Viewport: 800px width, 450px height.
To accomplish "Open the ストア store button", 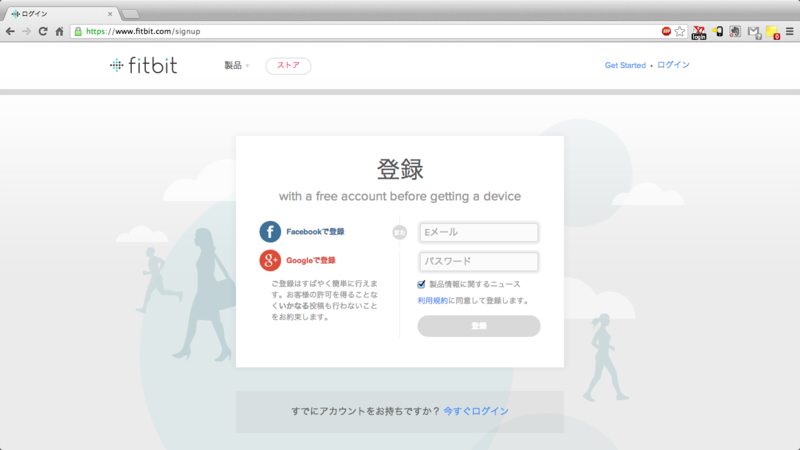I will pyautogui.click(x=288, y=66).
